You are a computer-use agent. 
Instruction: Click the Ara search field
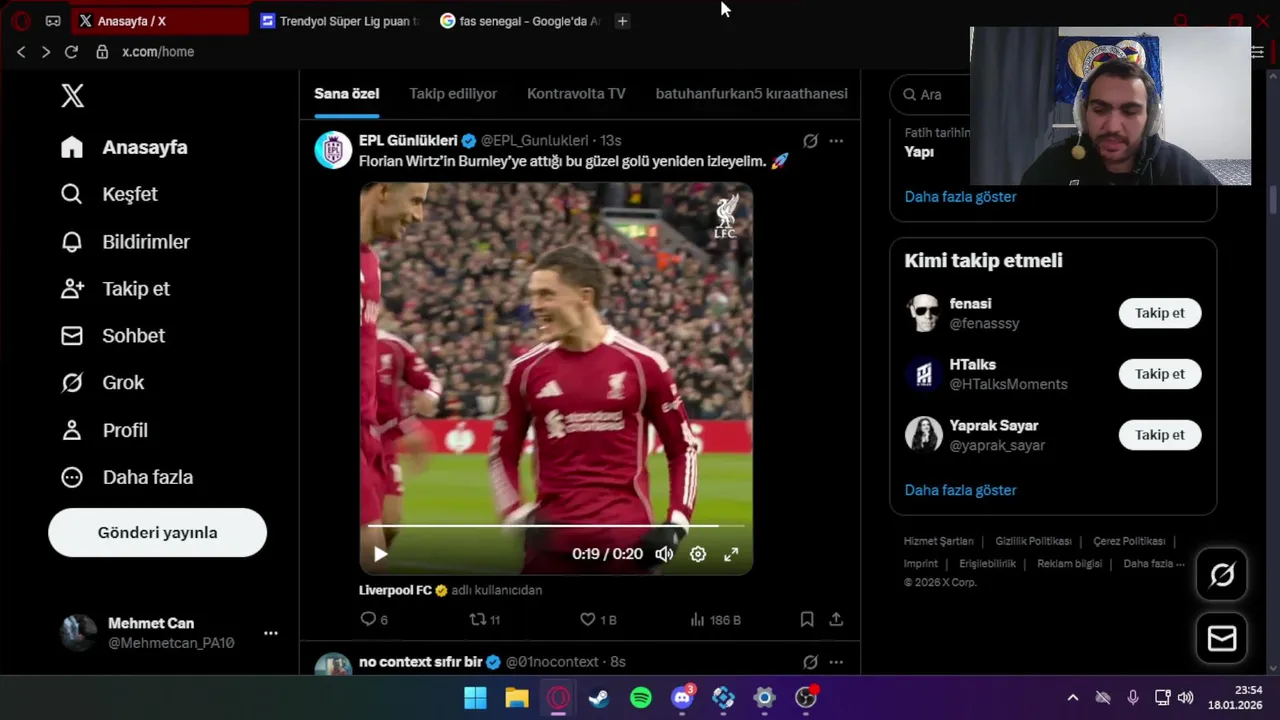(932, 94)
